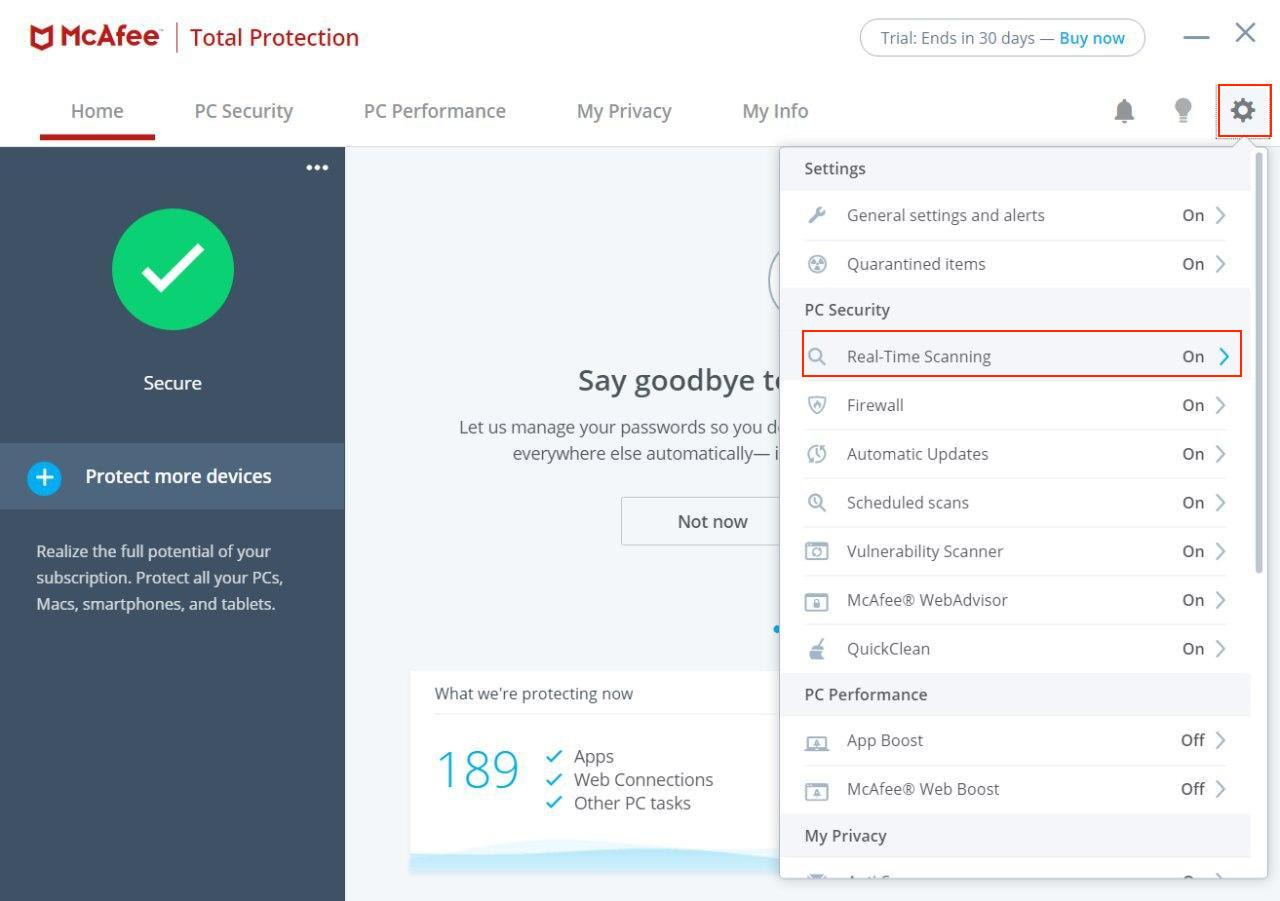1280x901 pixels.
Task: Click the Vulnerability Scanner icon
Action: point(817,551)
